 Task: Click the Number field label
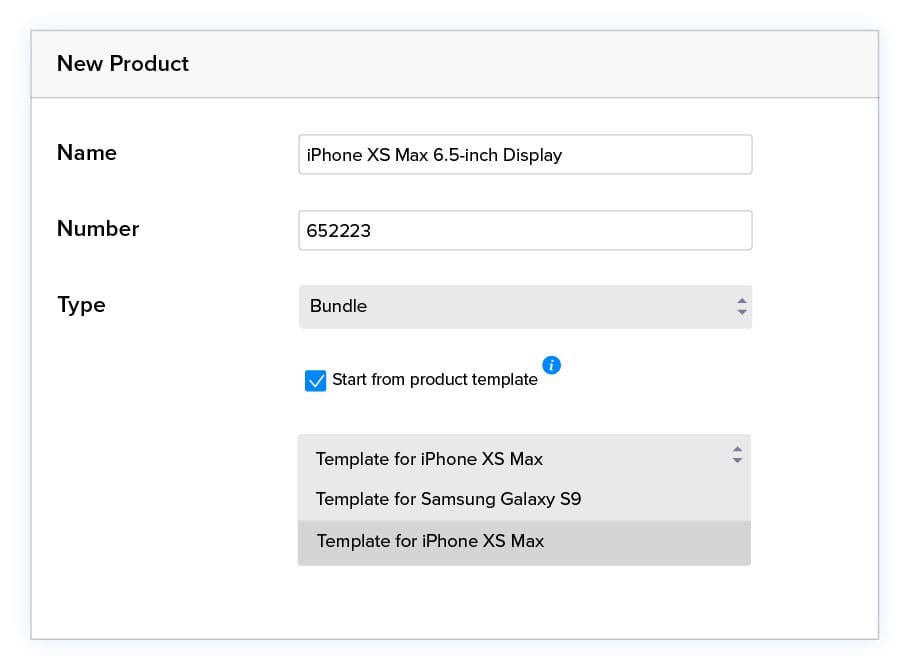point(97,228)
